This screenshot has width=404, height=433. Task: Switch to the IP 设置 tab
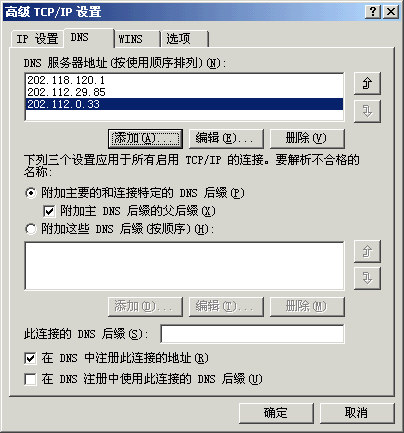point(37,39)
